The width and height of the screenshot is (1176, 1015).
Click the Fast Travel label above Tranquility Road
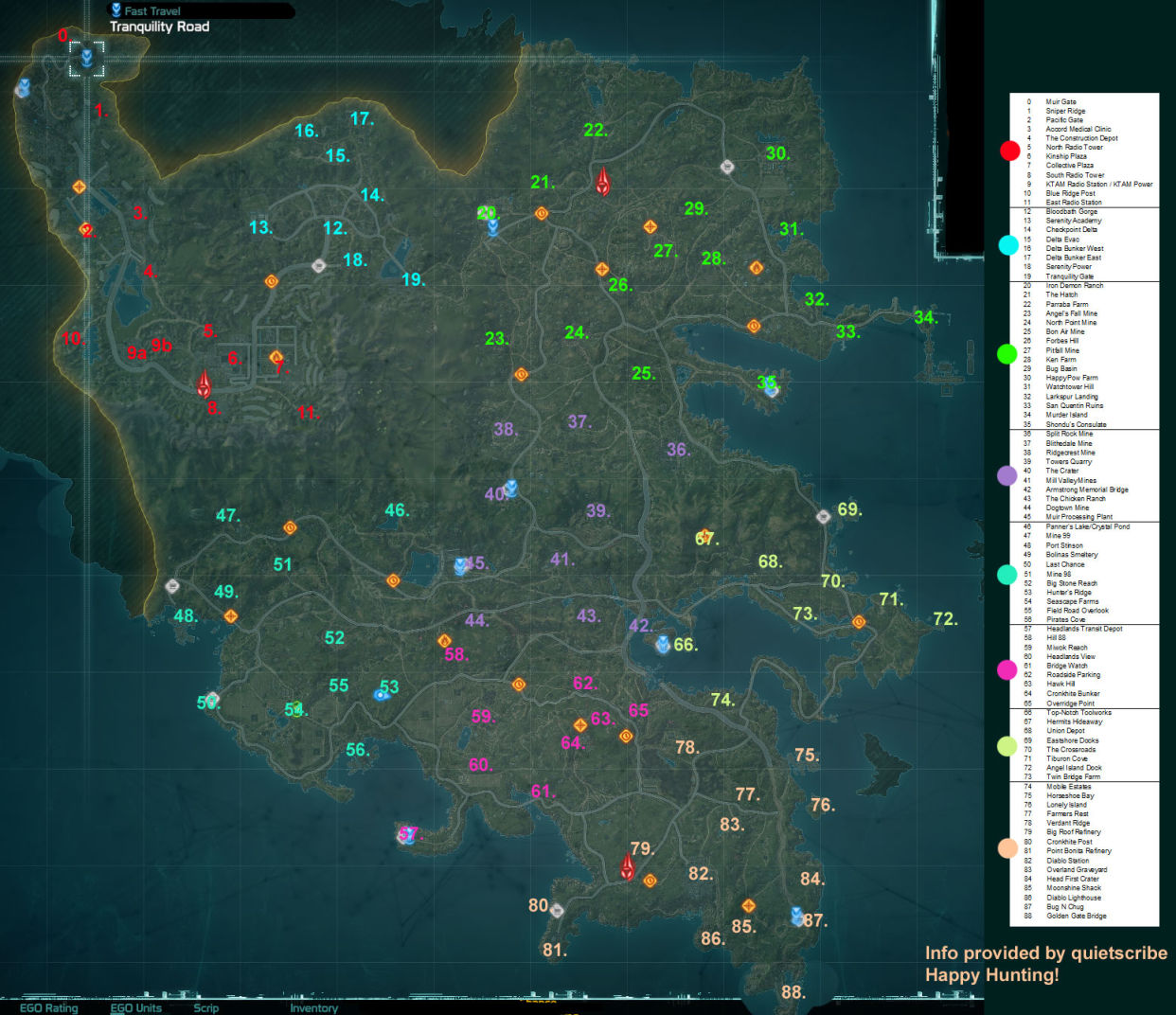click(x=152, y=11)
